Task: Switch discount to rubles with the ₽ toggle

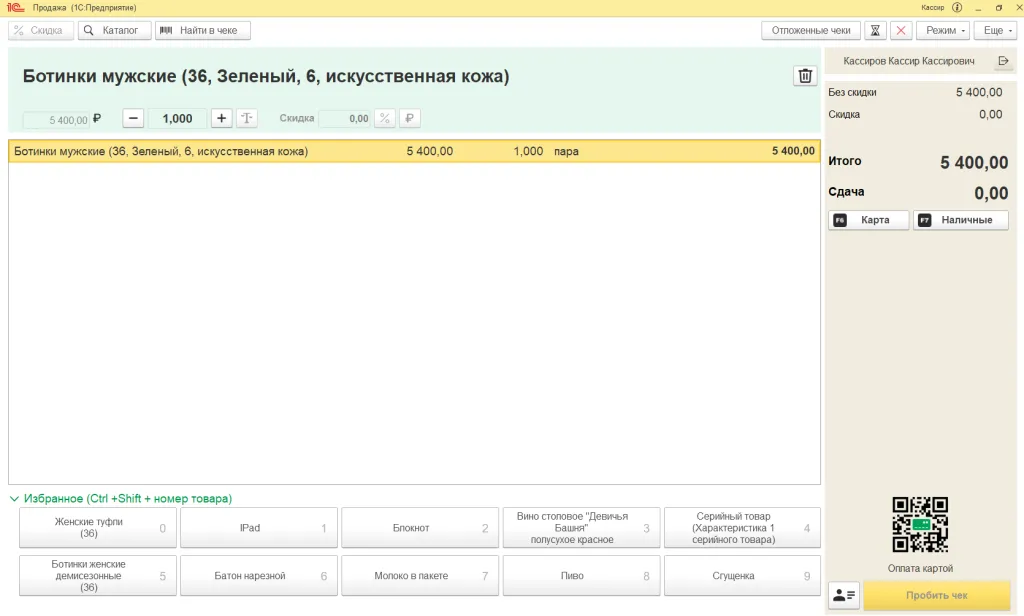Action: coord(409,118)
